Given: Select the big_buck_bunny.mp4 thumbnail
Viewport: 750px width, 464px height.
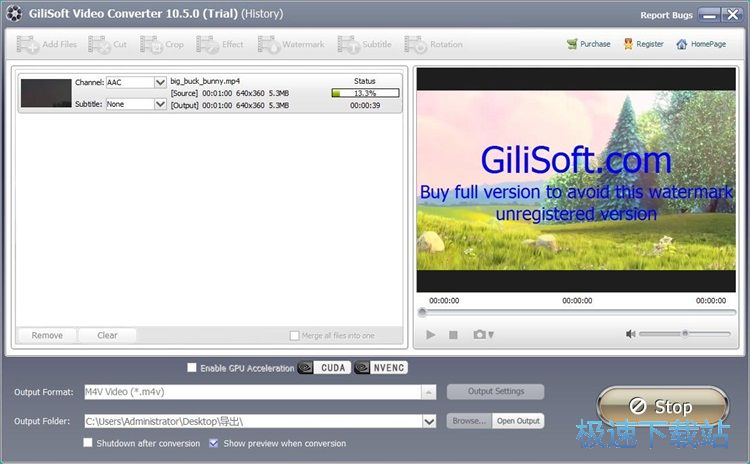Looking at the screenshot, I should click(x=46, y=93).
